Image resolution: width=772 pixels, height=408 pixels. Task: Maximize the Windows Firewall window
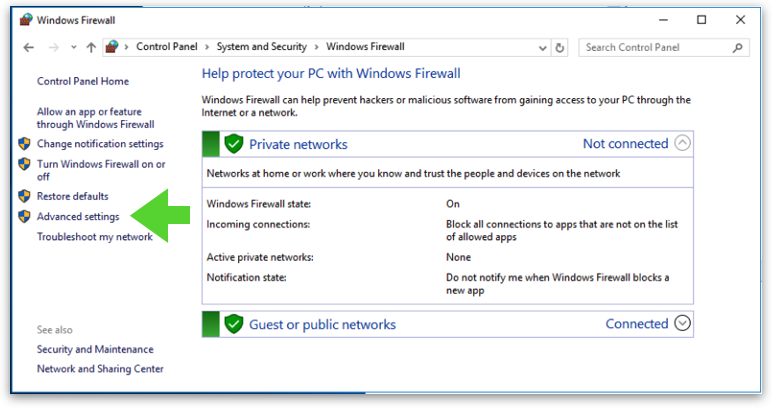pos(702,20)
